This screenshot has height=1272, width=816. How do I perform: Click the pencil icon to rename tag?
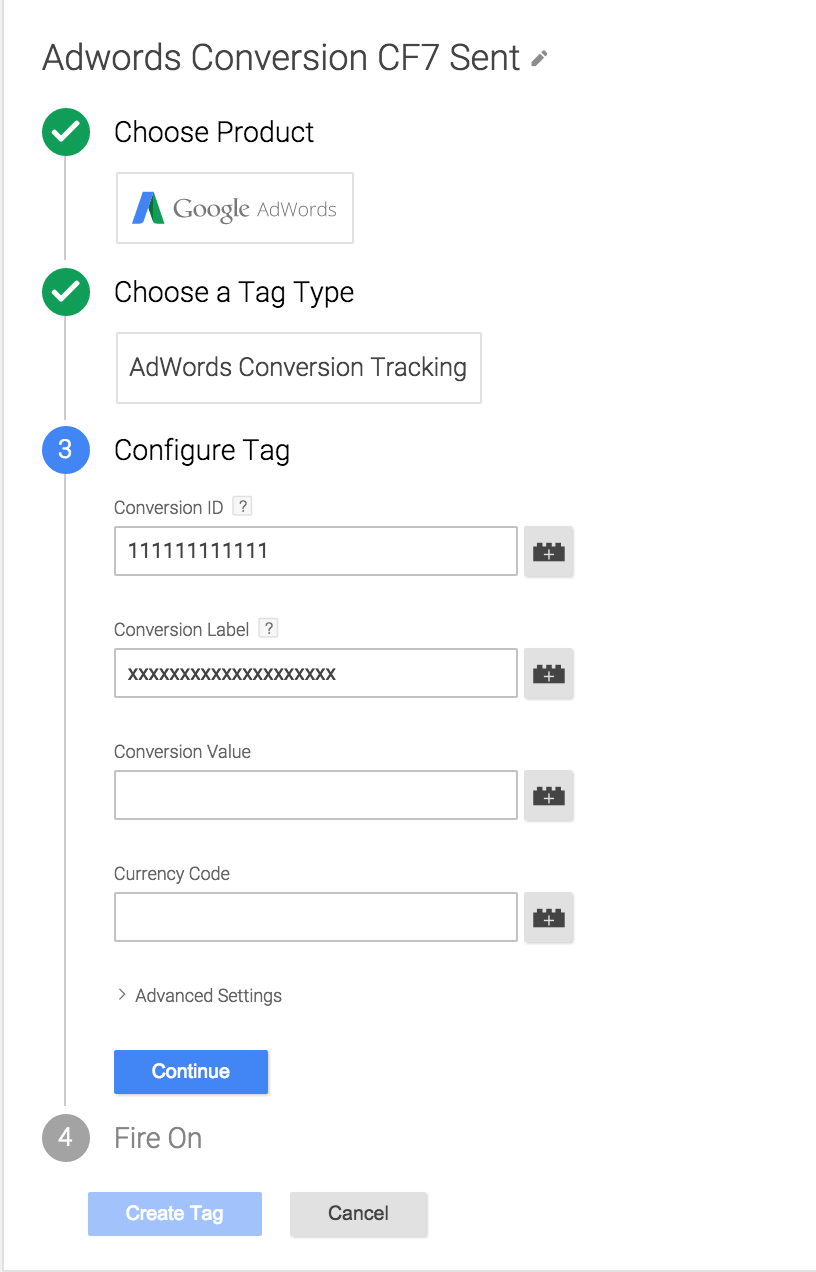click(x=539, y=59)
